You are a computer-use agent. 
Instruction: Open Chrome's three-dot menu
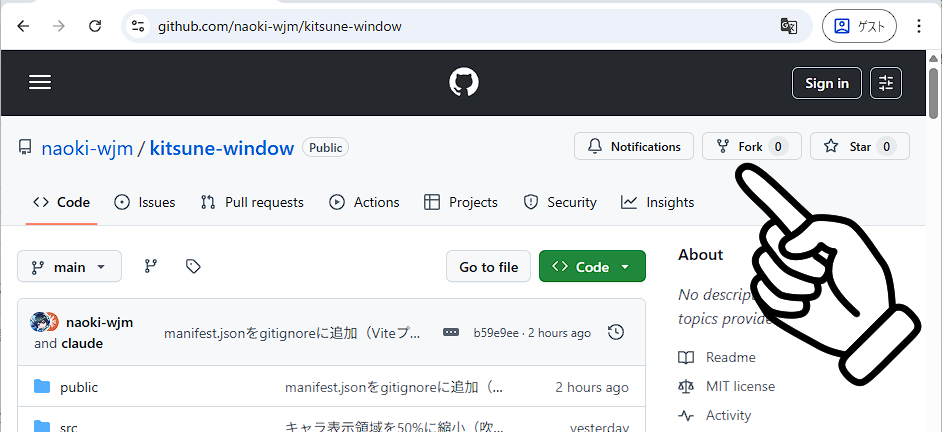(x=919, y=26)
